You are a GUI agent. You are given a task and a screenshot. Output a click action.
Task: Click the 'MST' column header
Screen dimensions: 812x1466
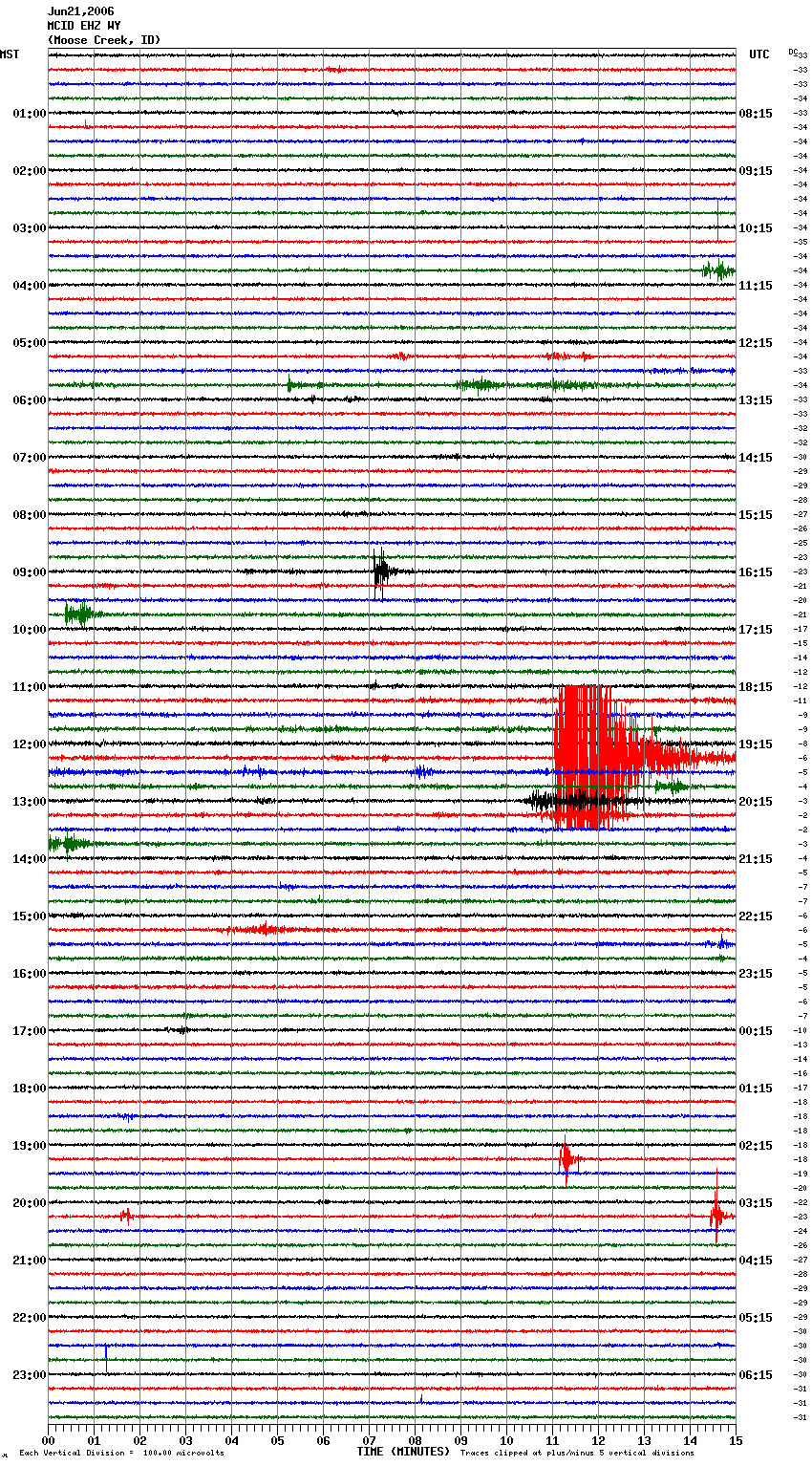pyautogui.click(x=10, y=54)
